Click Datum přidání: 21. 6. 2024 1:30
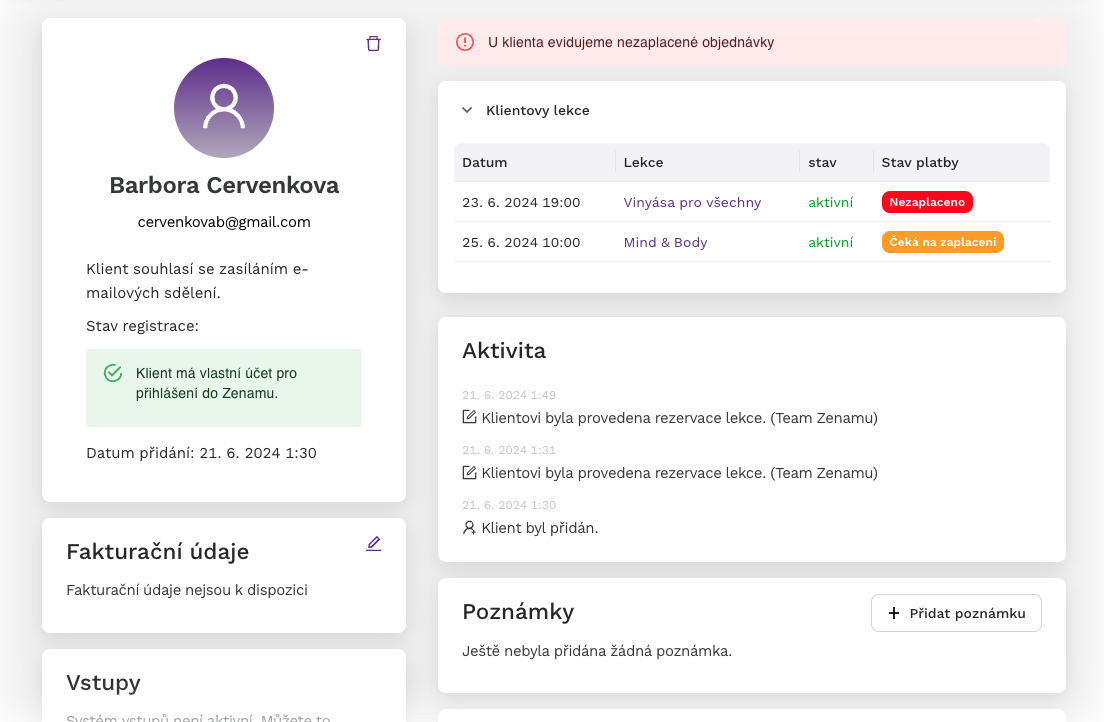The width and height of the screenshot is (1104, 722). [201, 453]
